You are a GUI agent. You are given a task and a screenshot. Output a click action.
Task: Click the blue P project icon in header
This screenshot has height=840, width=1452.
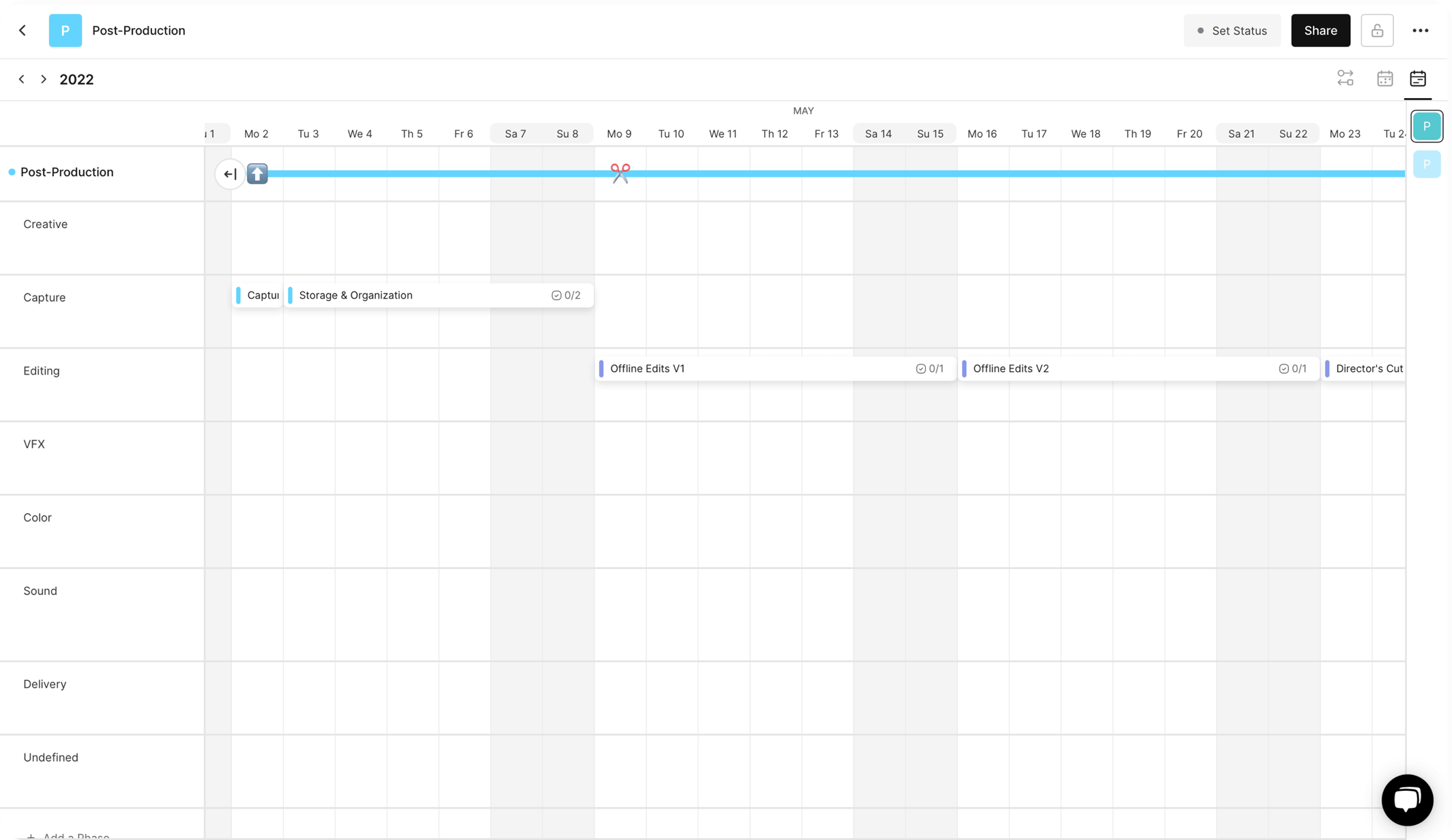(x=66, y=30)
